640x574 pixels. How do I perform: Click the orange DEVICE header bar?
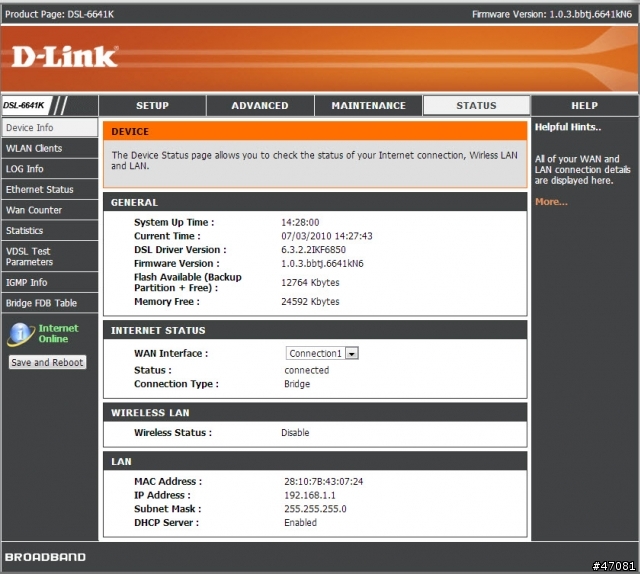click(315, 131)
